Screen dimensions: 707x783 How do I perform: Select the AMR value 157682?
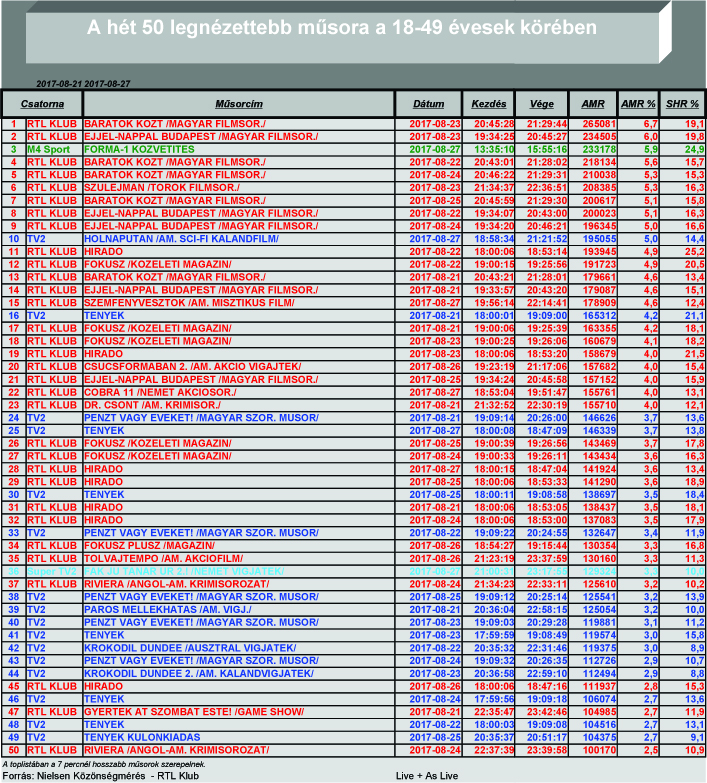tap(599, 367)
